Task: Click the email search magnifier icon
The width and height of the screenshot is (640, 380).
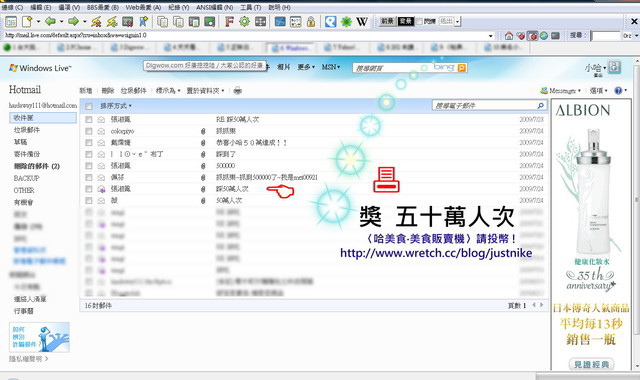Action: point(541,106)
